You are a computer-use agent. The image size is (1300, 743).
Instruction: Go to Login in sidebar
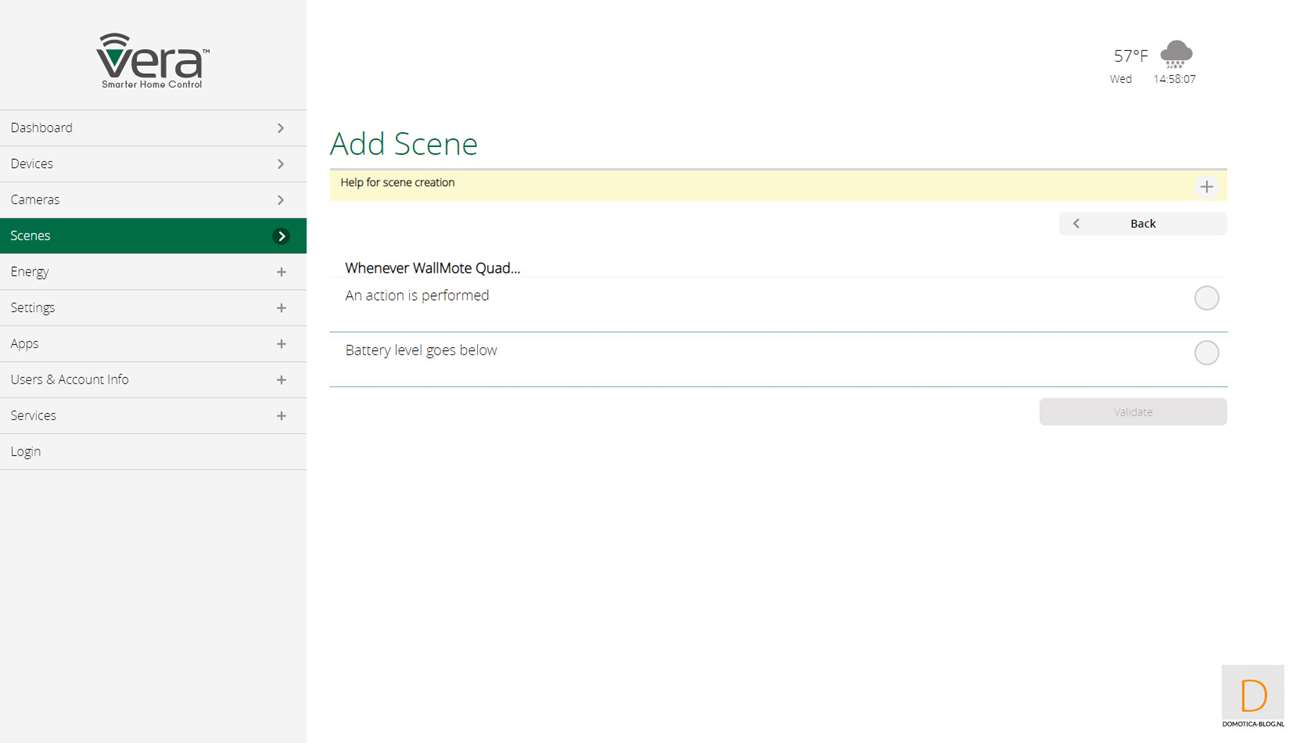(x=26, y=452)
